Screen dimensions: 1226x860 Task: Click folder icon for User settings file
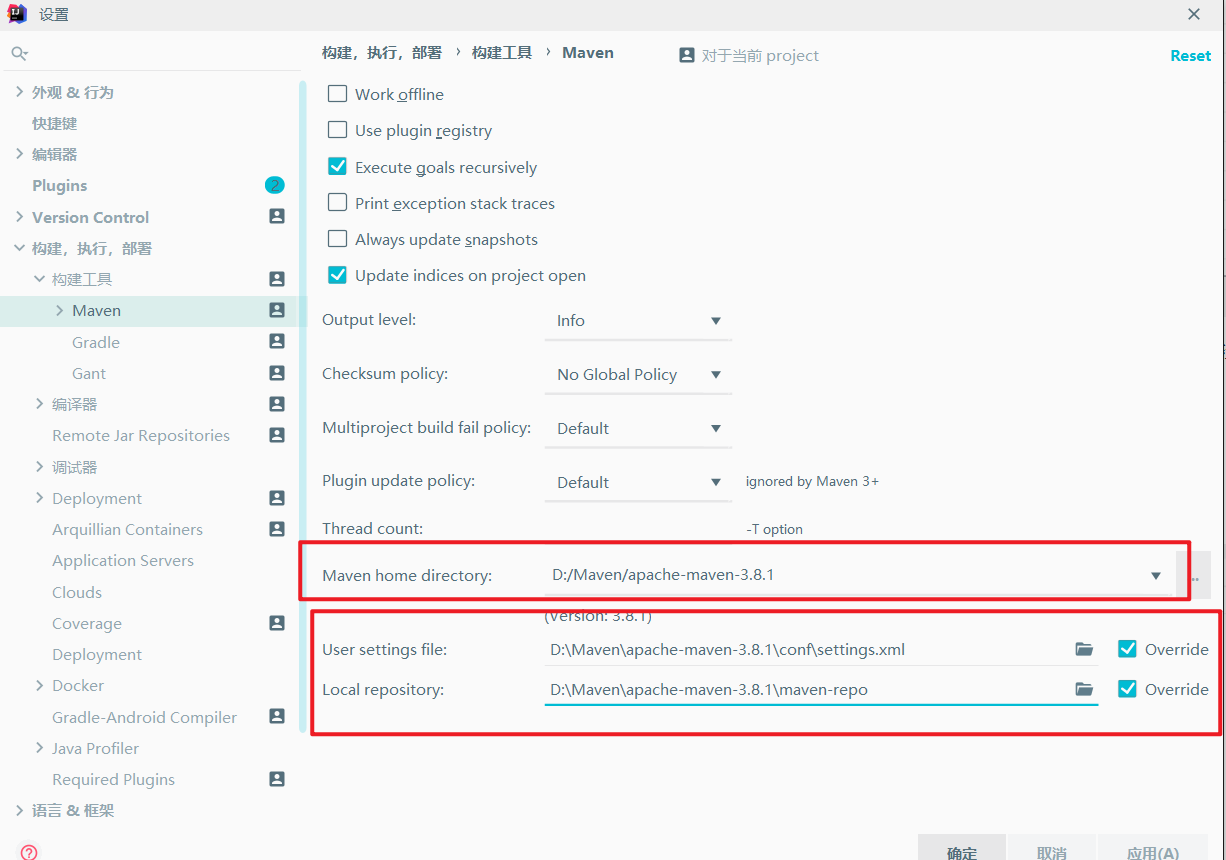click(1084, 649)
